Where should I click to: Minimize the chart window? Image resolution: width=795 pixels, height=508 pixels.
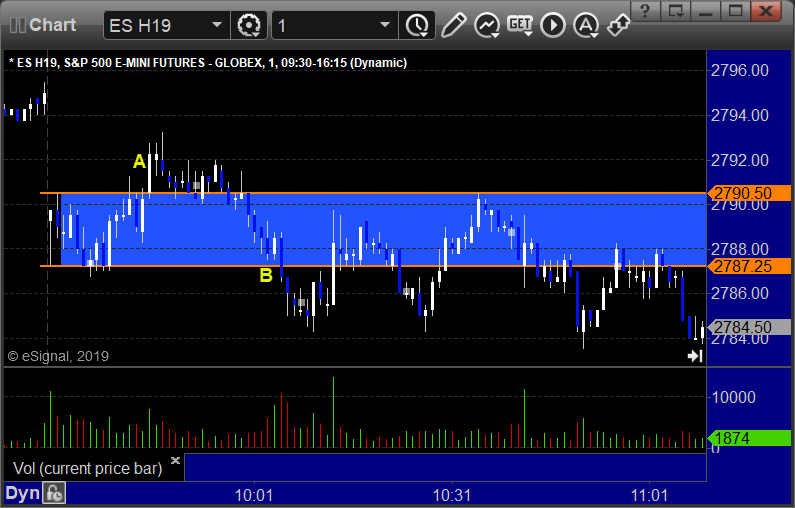706,11
